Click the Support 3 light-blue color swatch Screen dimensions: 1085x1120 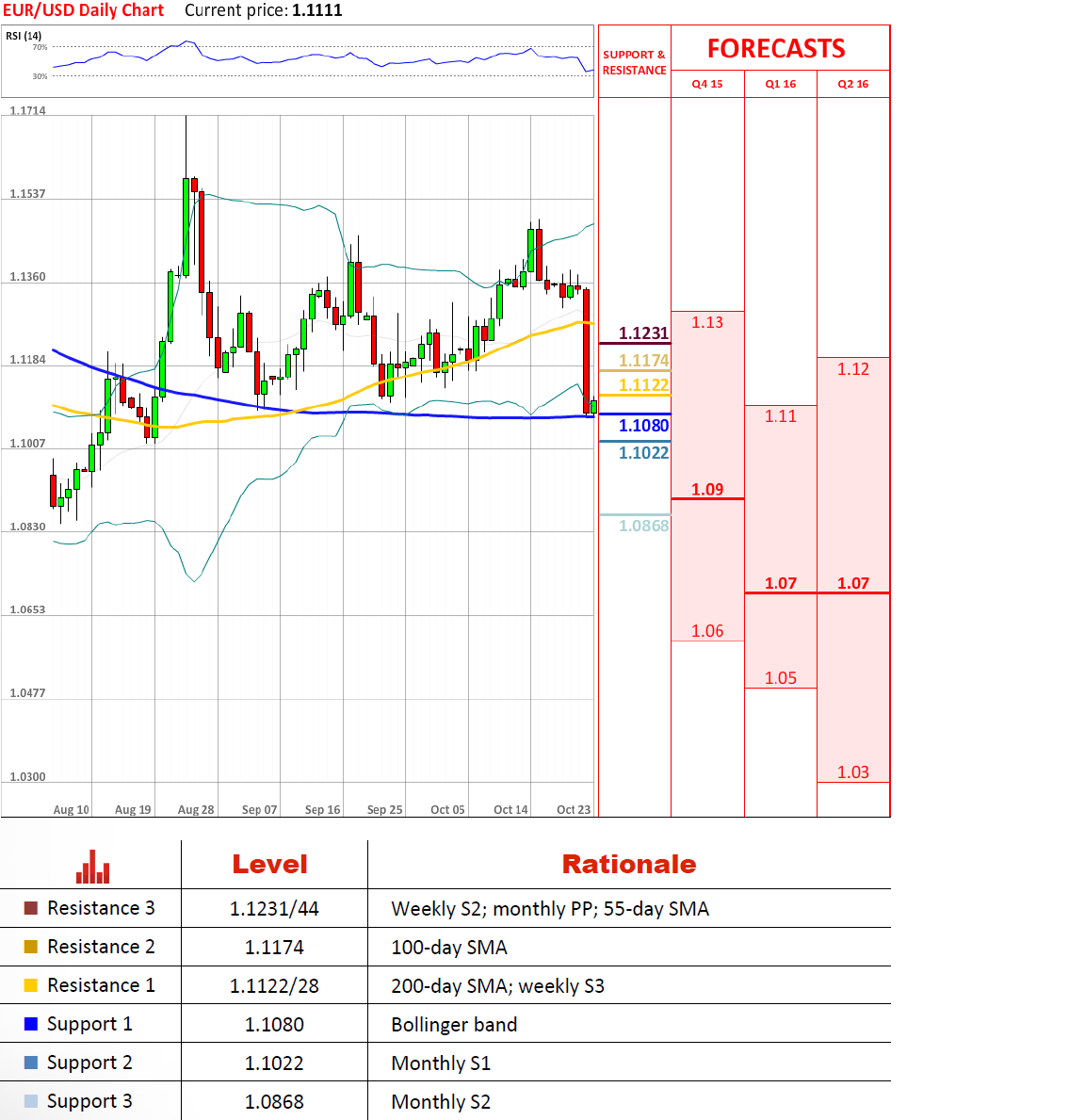[x=31, y=1101]
